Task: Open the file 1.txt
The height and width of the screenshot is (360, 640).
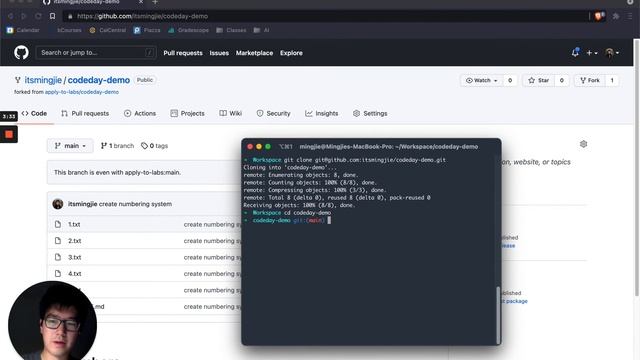Action: 74,224
